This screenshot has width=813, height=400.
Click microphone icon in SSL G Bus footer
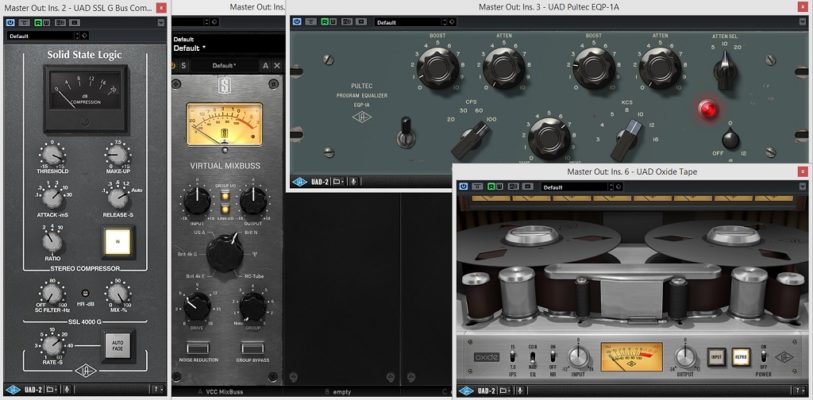coord(68,389)
